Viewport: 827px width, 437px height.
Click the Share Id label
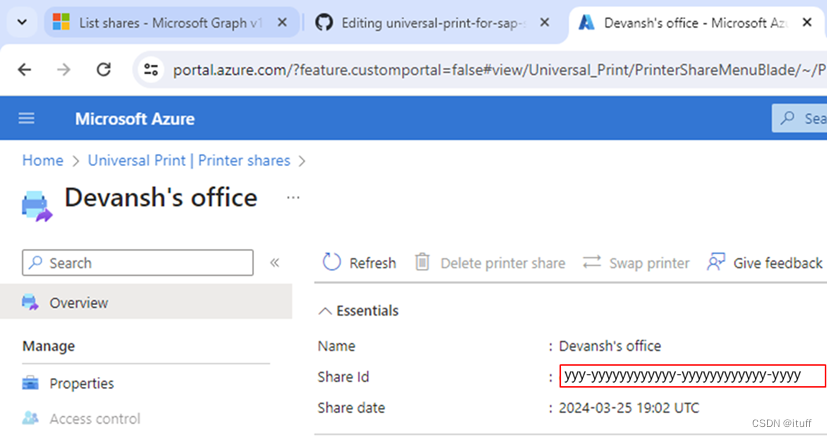click(x=343, y=376)
